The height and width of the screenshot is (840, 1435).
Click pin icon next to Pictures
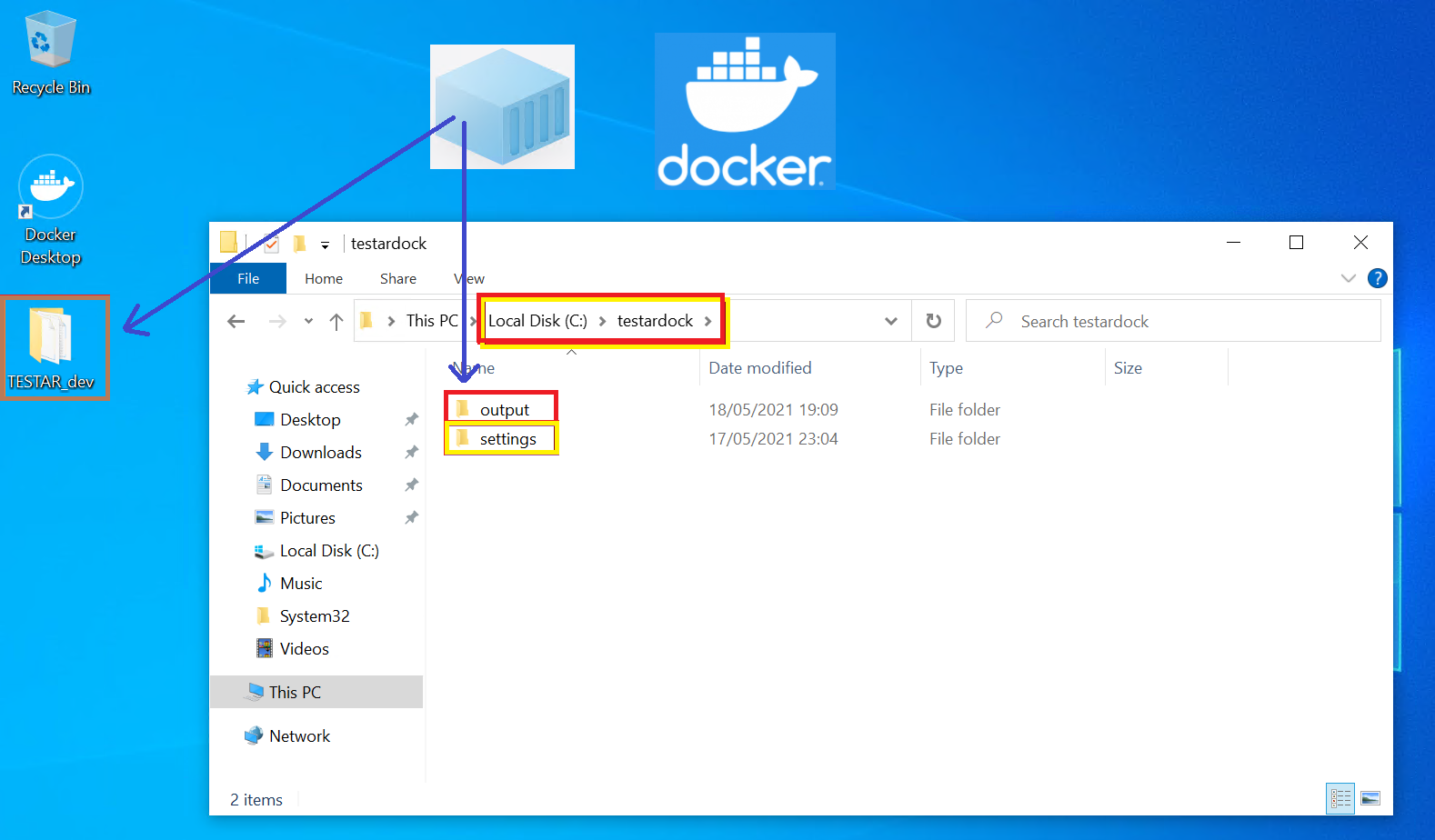[411, 517]
